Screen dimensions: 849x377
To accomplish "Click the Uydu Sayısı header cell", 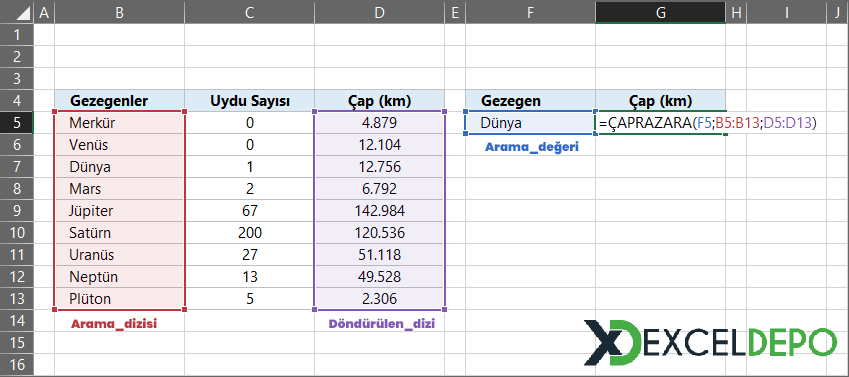I will pos(249,101).
